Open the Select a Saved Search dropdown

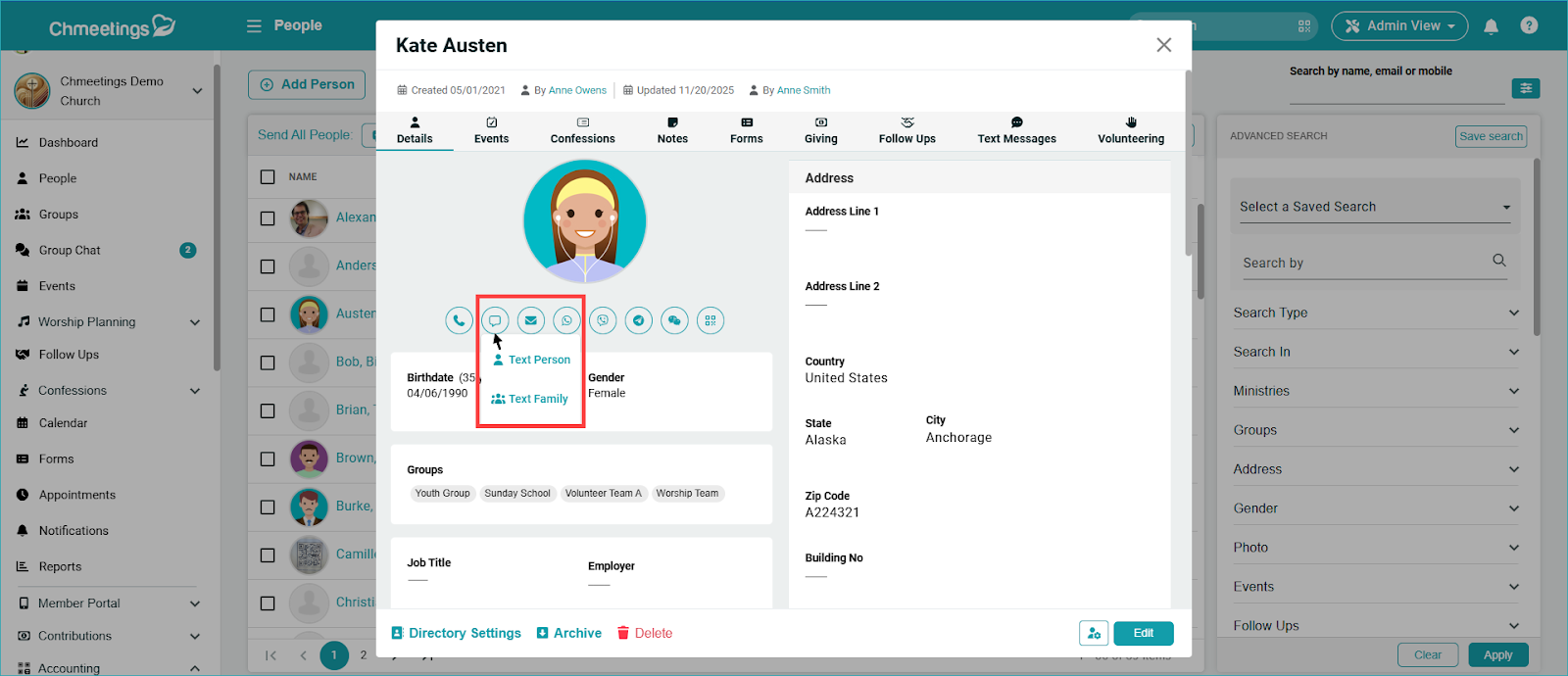pyautogui.click(x=1374, y=208)
